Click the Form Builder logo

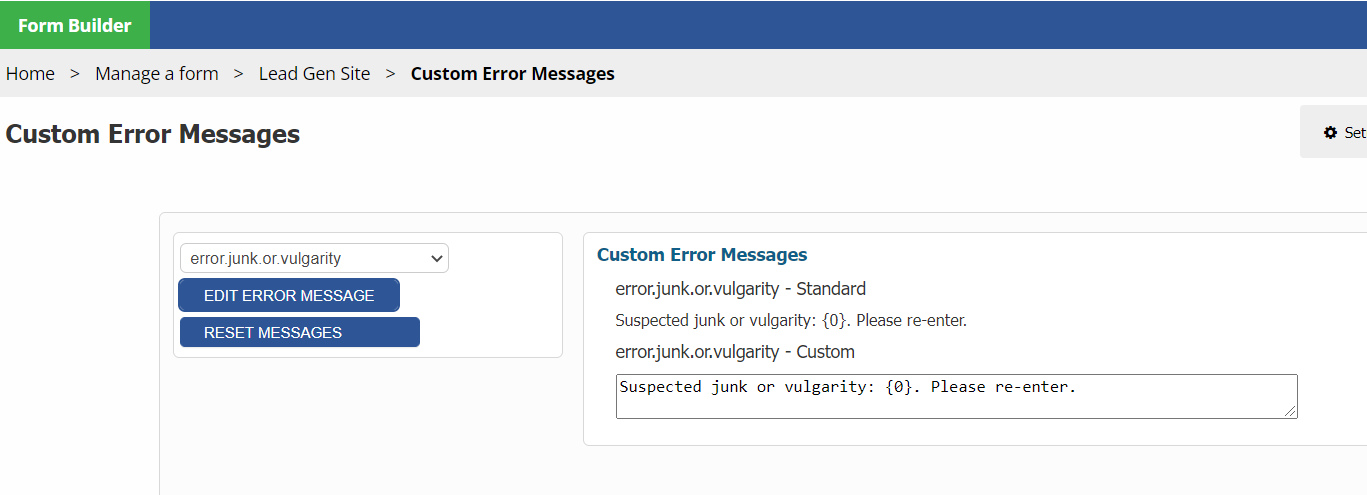point(75,25)
